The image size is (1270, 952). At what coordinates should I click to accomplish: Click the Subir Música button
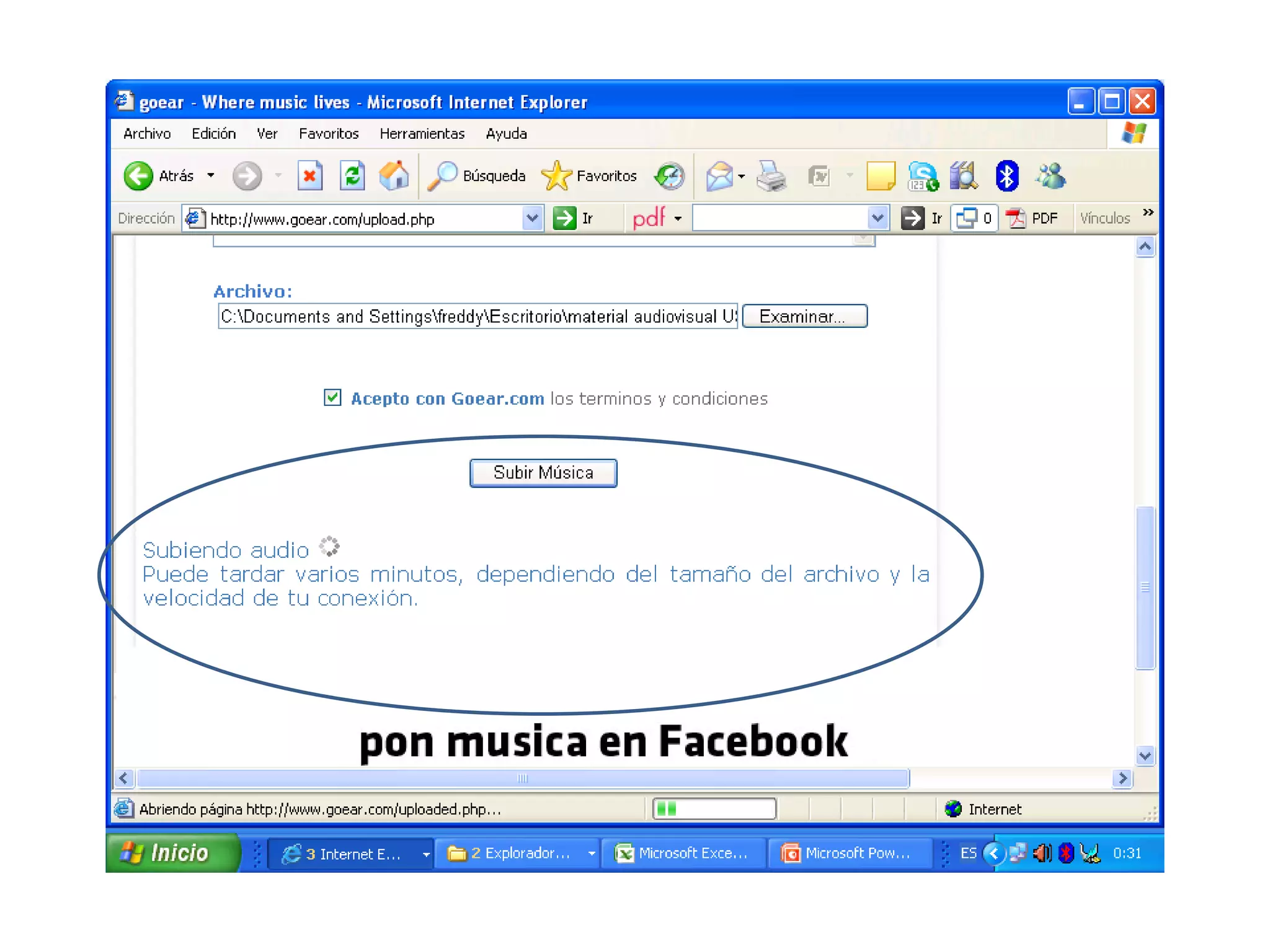[543, 473]
